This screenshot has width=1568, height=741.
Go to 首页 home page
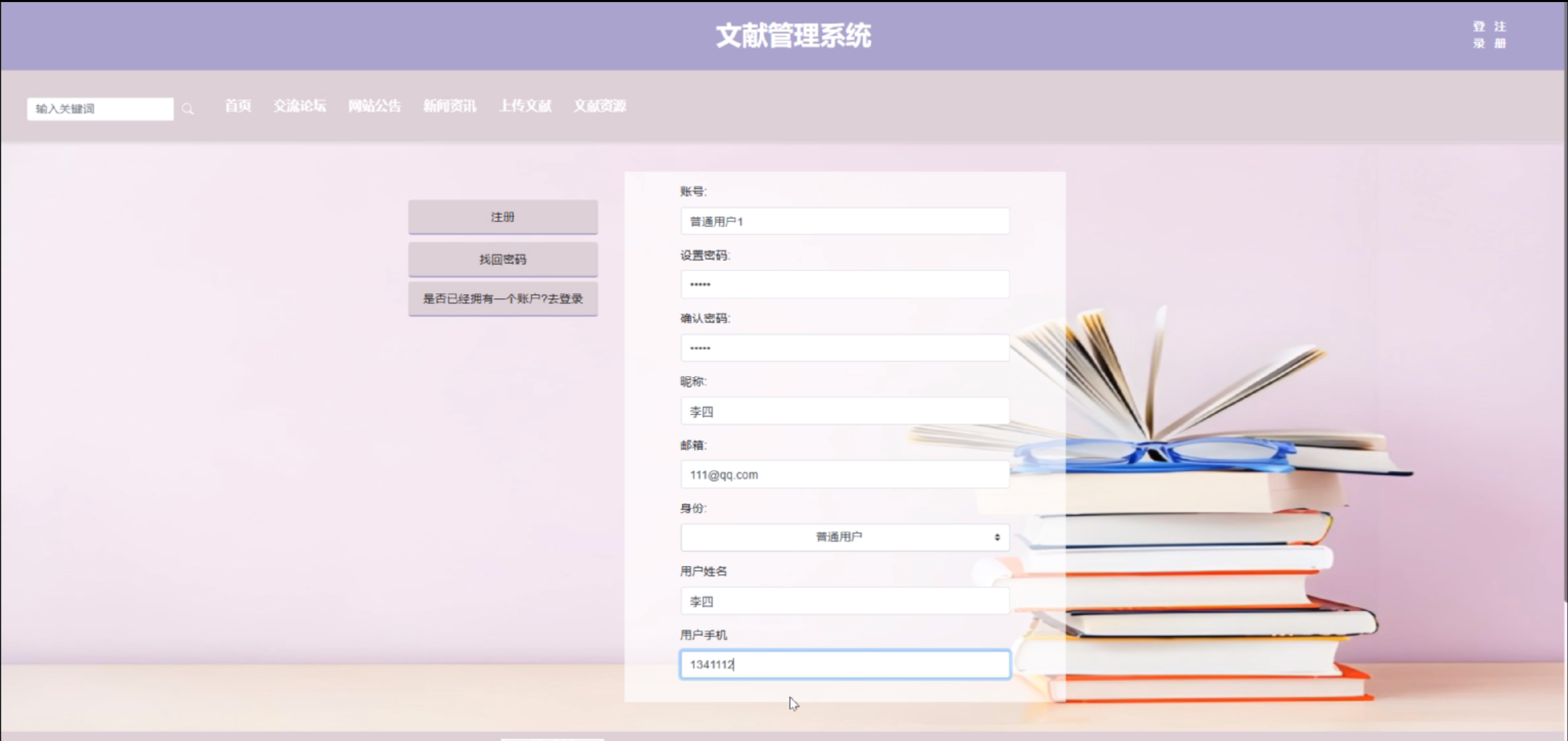tap(238, 106)
